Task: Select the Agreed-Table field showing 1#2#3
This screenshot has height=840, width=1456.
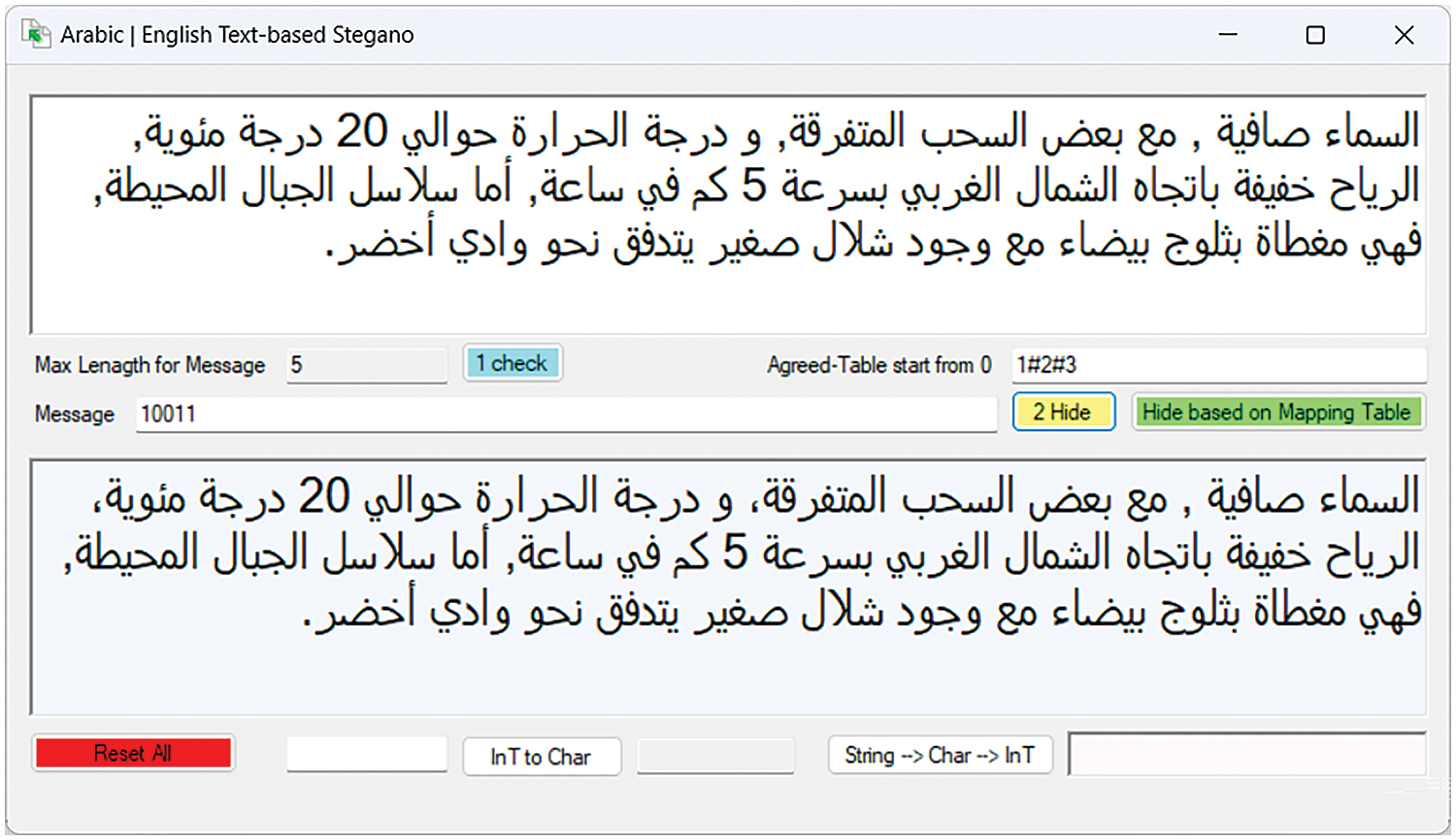Action: click(x=1218, y=365)
